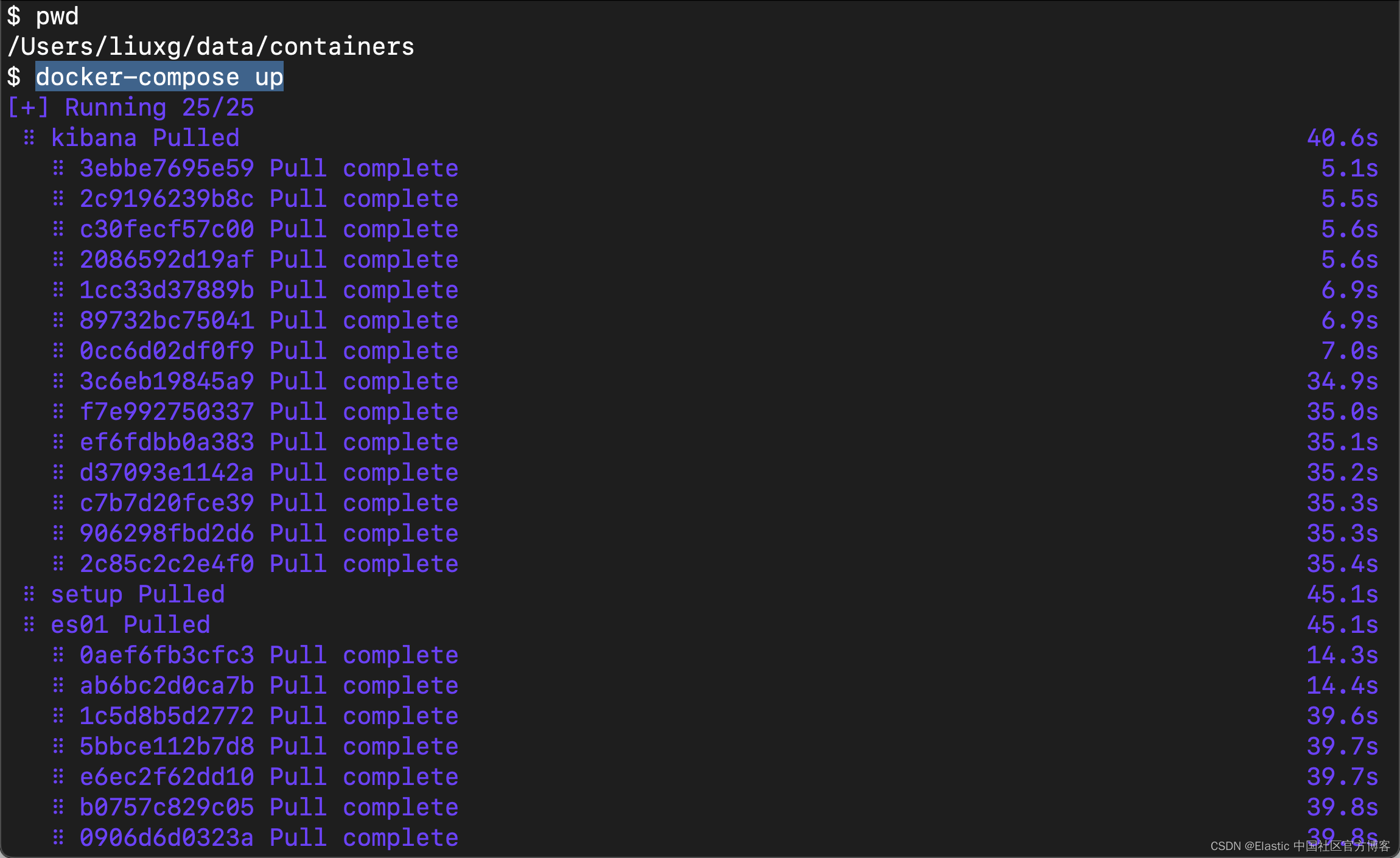Click the spinner icon next to setup Pulled

tap(29, 595)
